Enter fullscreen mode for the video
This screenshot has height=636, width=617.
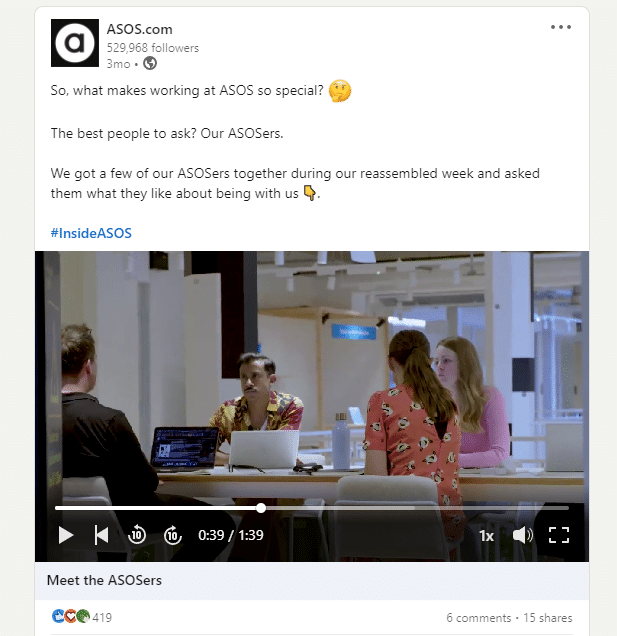click(559, 535)
